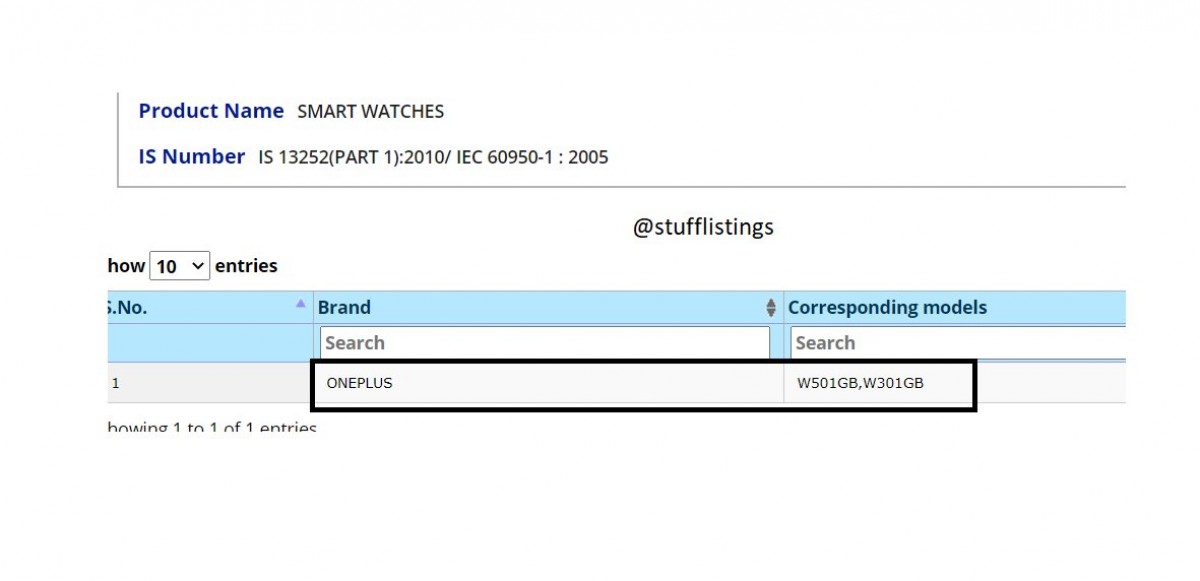1200x581 pixels.
Task: Click the Product Name label
Action: point(211,111)
